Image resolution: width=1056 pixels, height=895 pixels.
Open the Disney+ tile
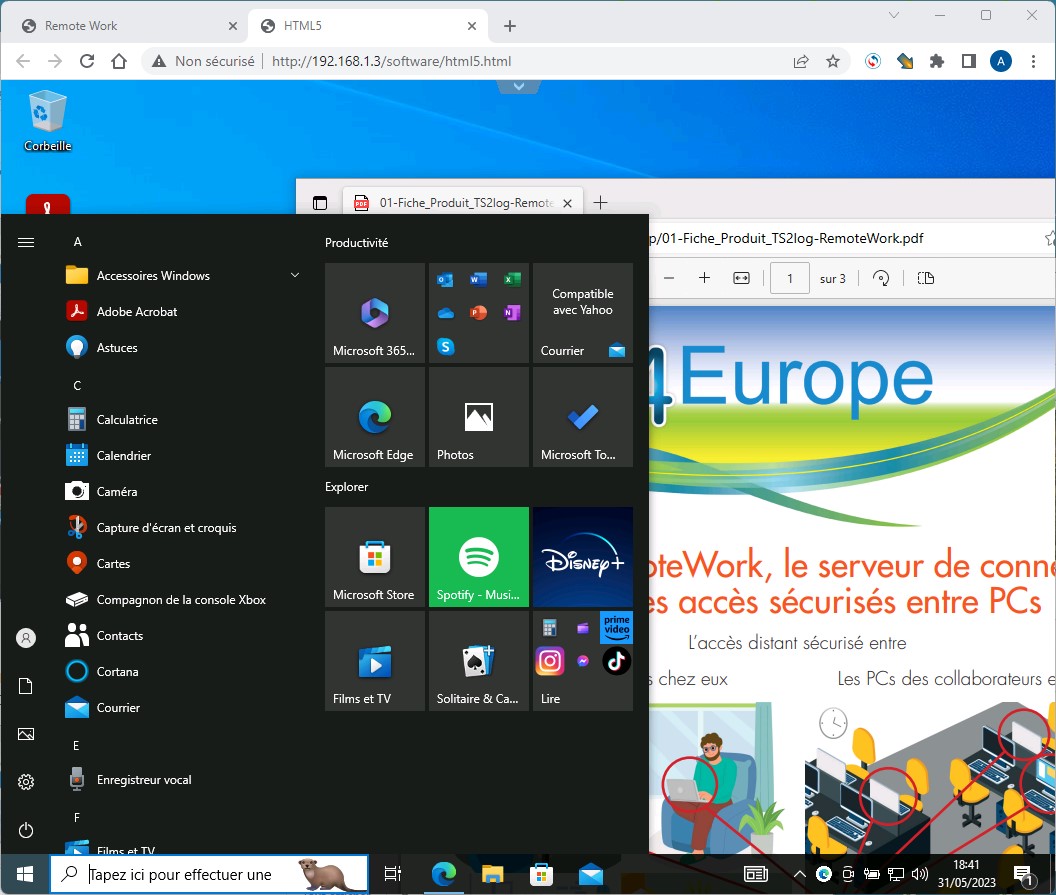tap(583, 557)
